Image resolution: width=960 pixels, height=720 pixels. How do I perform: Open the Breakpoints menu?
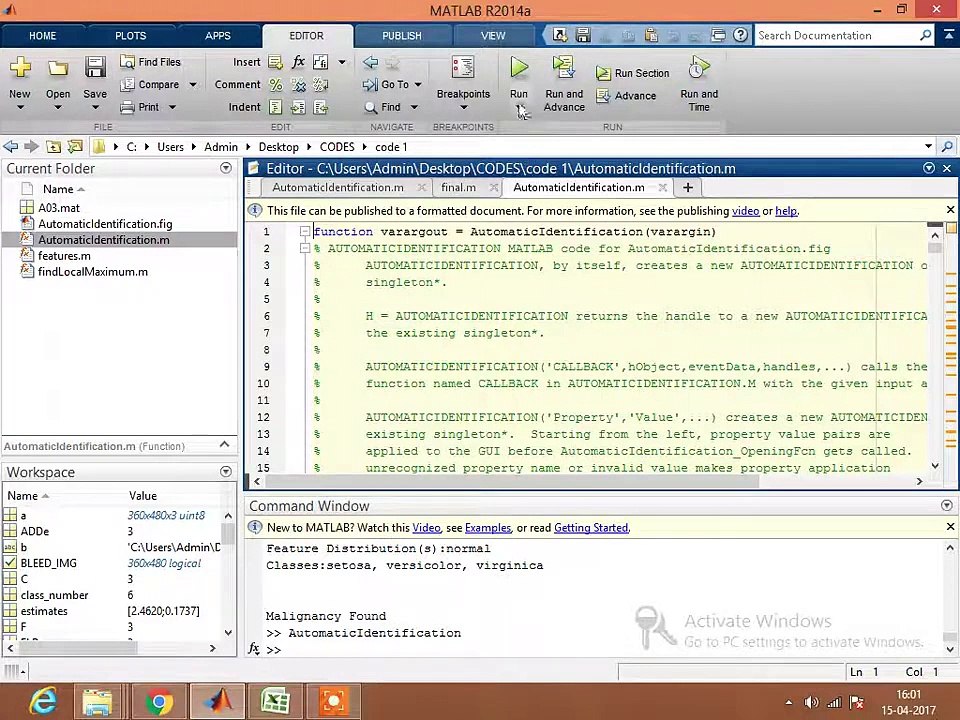[x=463, y=83]
